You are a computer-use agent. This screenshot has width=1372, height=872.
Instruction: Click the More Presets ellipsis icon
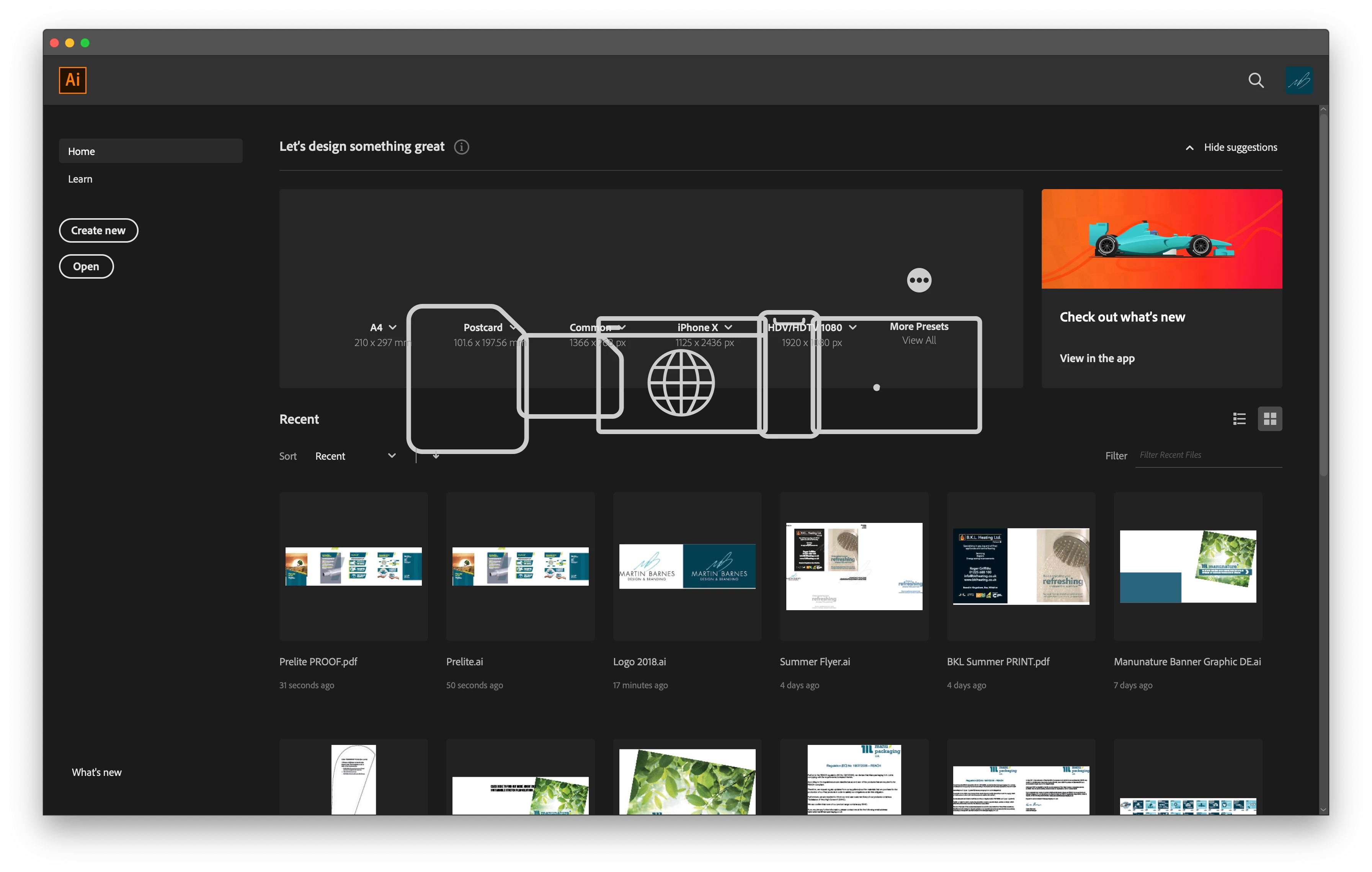(918, 280)
